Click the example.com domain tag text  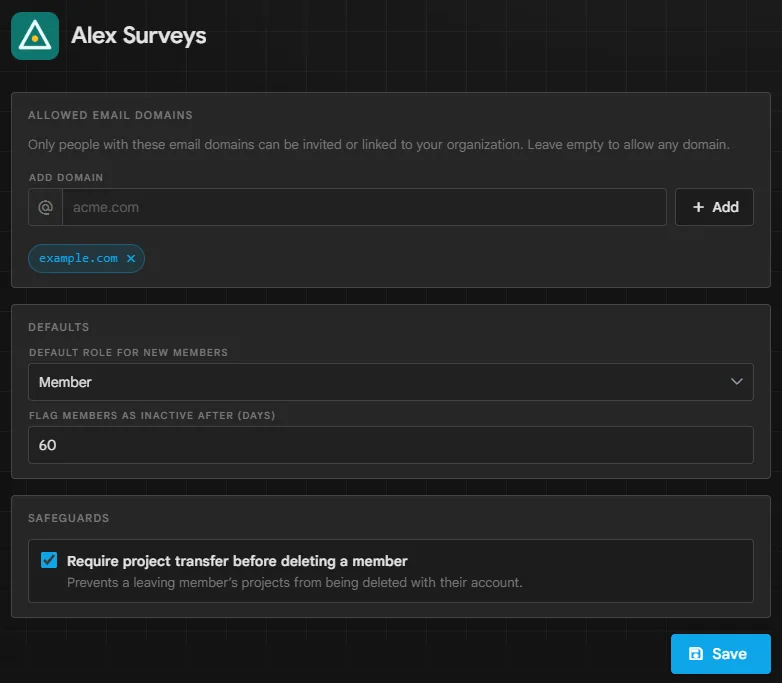coord(78,258)
